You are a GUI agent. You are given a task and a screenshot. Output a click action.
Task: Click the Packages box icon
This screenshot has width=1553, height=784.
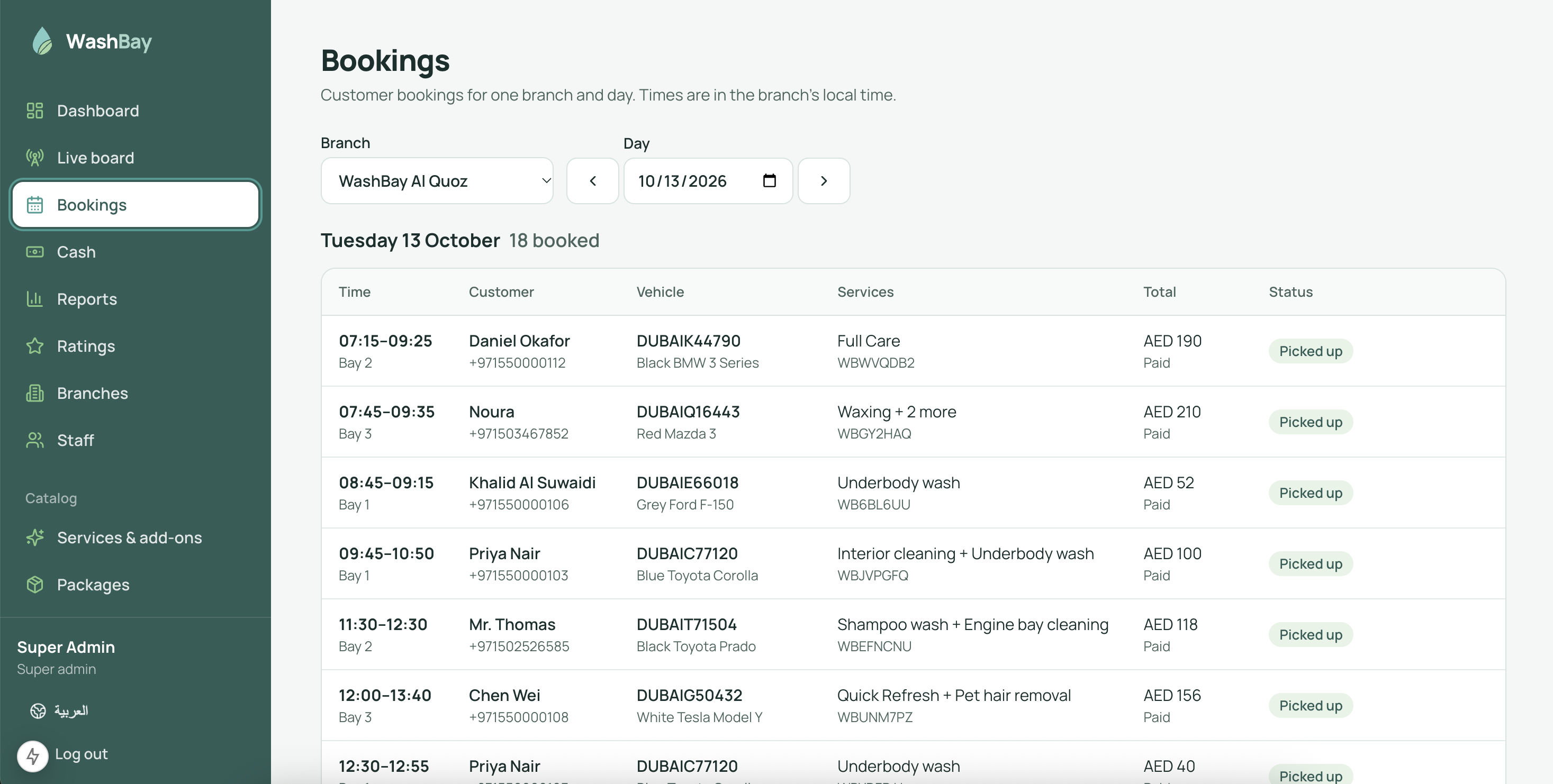click(35, 585)
